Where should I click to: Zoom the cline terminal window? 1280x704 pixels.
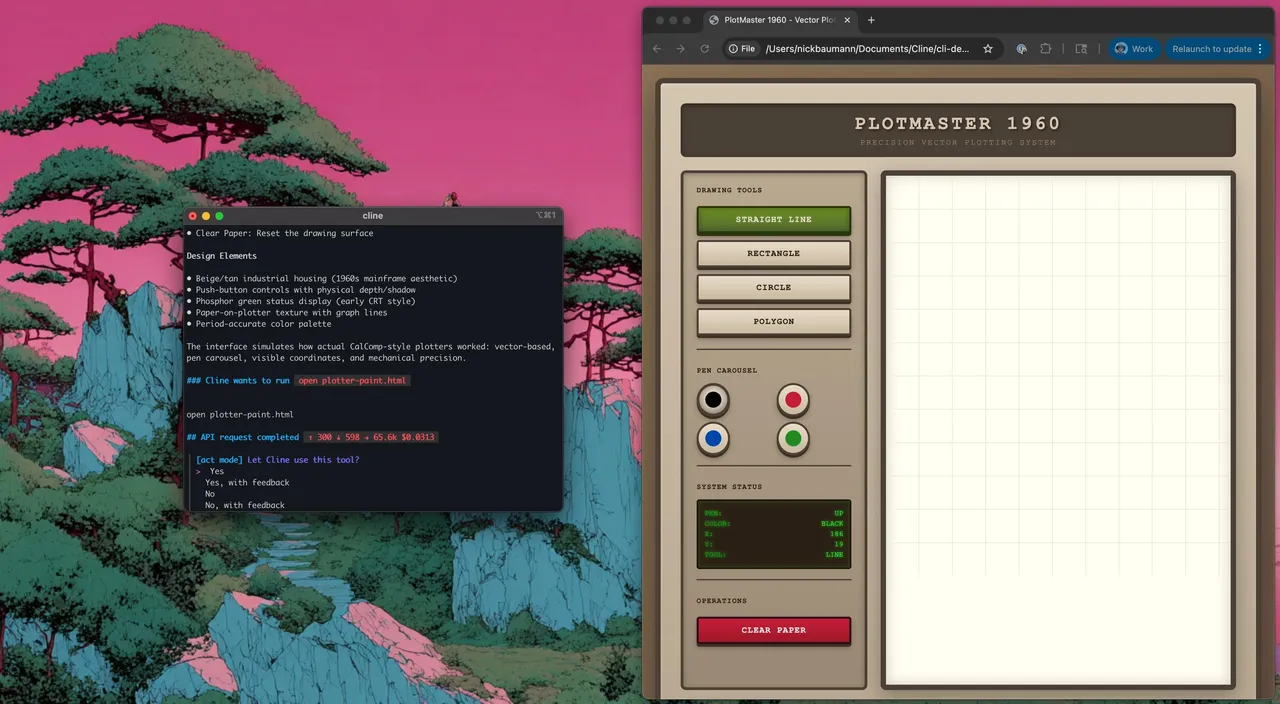[219, 216]
